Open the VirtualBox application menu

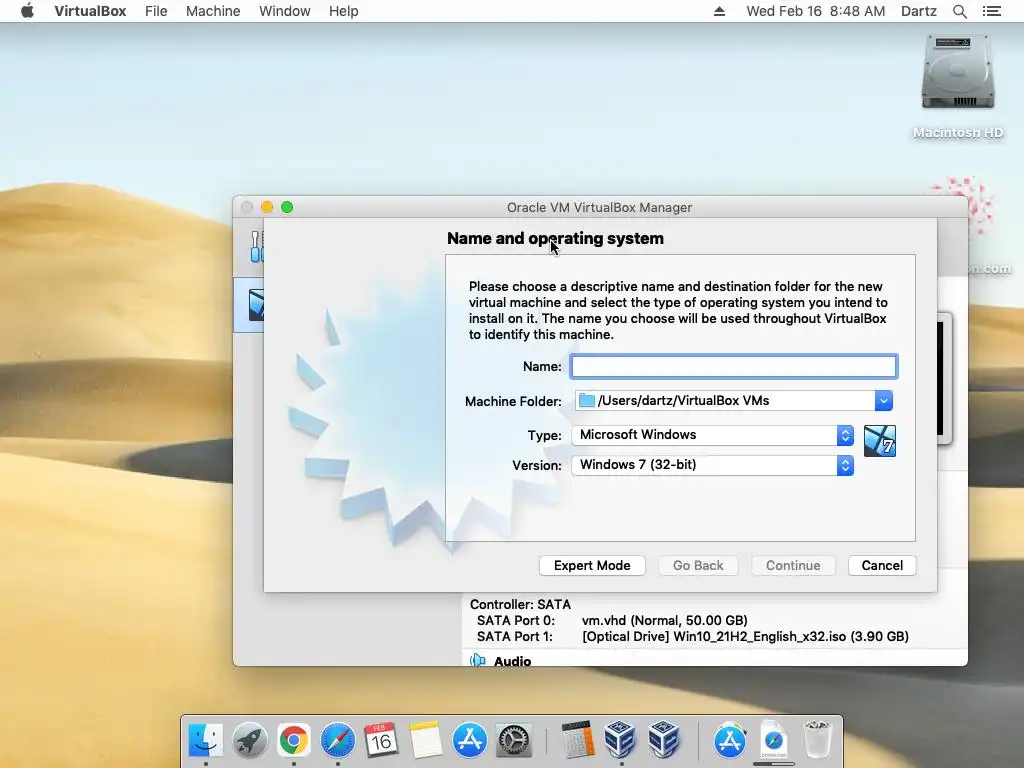coord(90,11)
